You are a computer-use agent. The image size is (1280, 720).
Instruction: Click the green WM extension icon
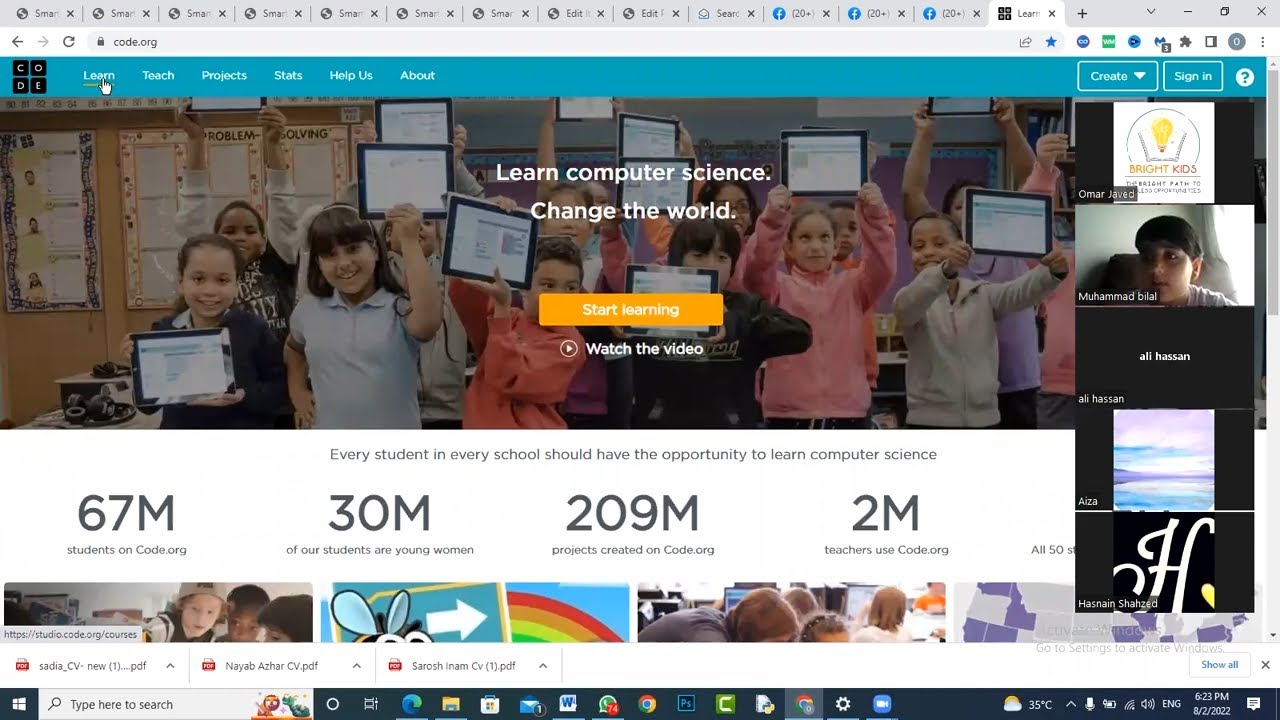coord(1108,42)
